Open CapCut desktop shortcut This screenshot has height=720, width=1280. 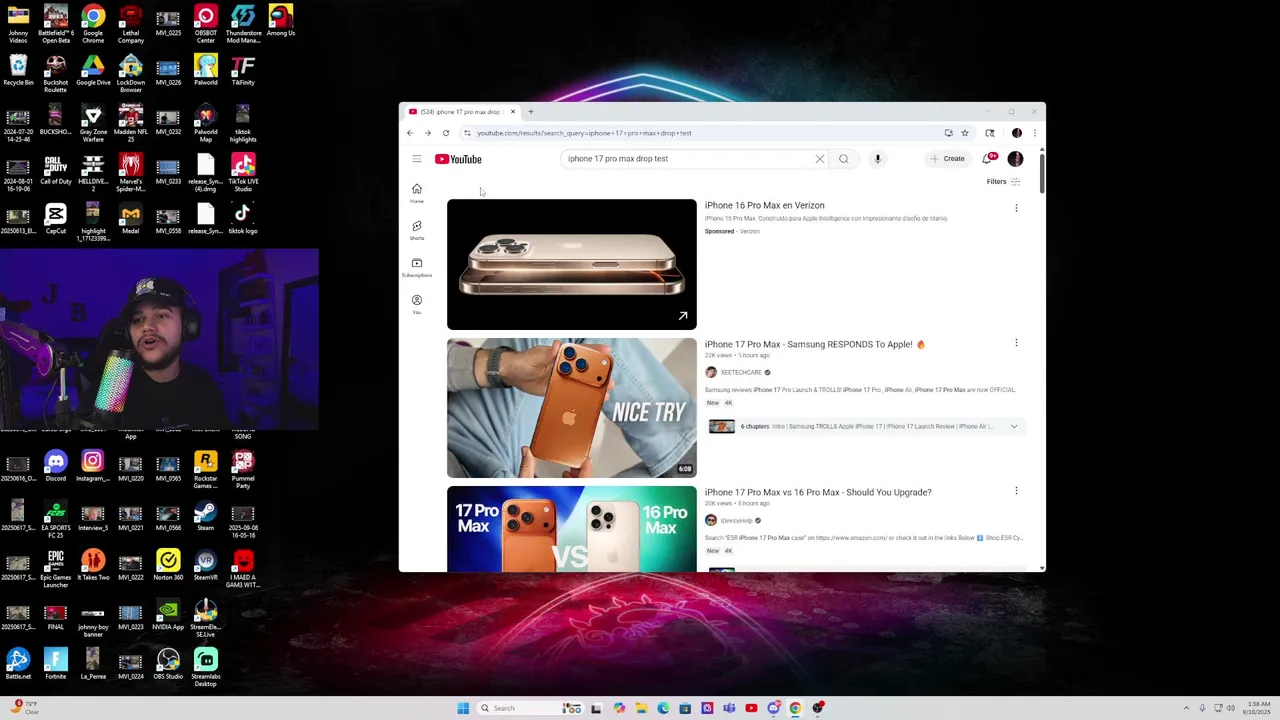[55, 218]
